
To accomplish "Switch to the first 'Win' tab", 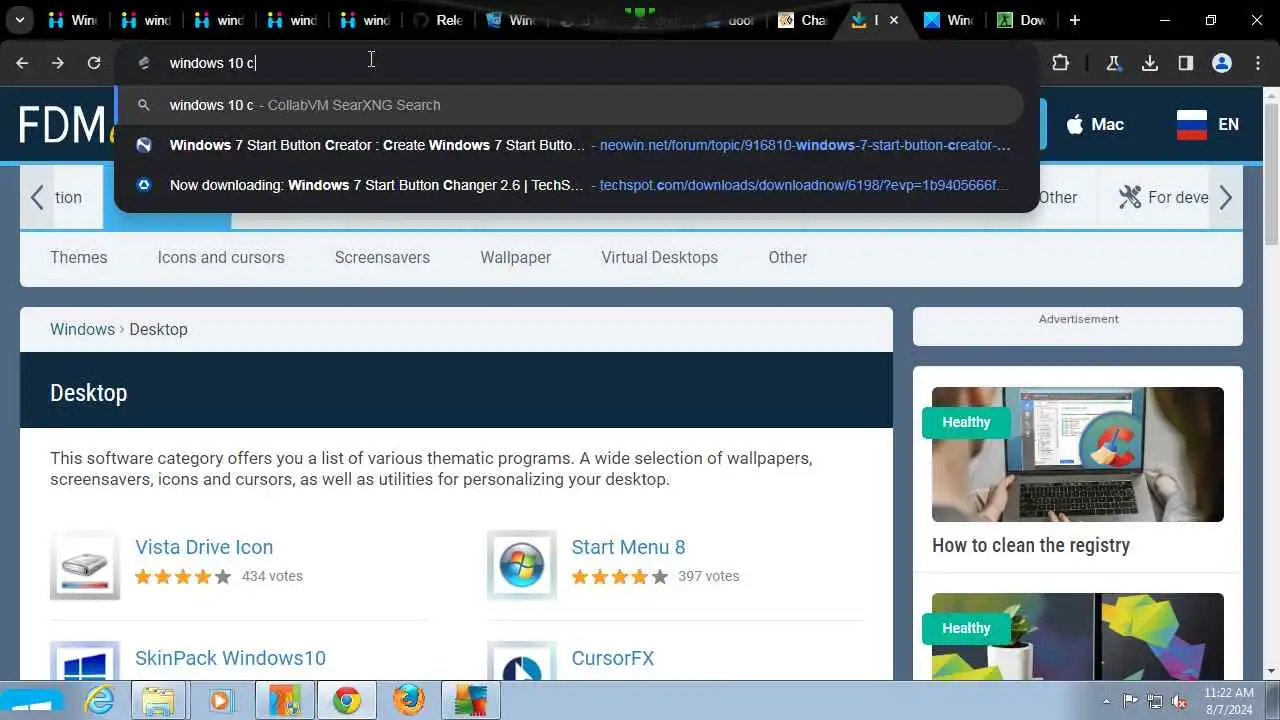I will click(73, 20).
